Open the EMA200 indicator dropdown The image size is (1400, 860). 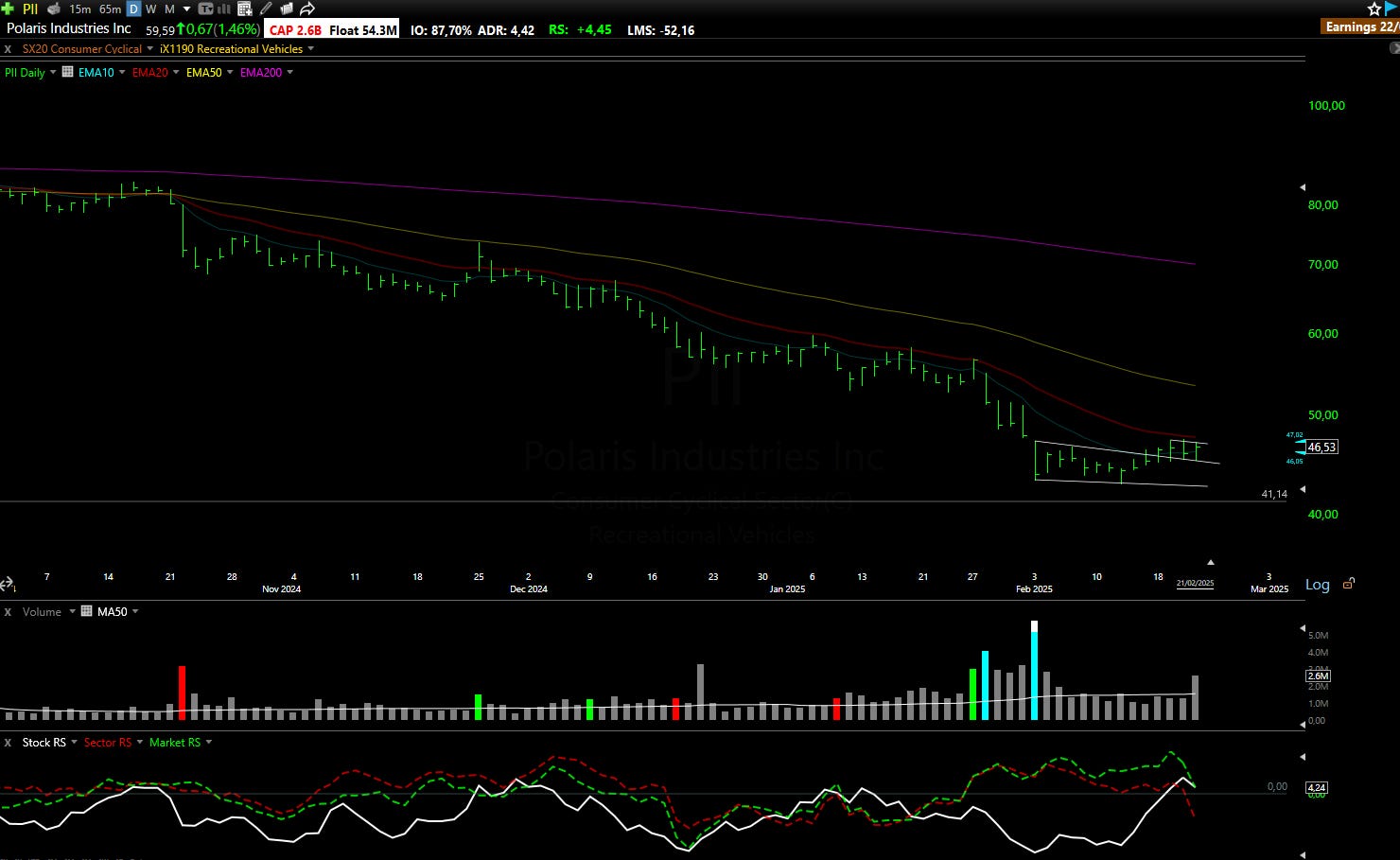click(289, 72)
